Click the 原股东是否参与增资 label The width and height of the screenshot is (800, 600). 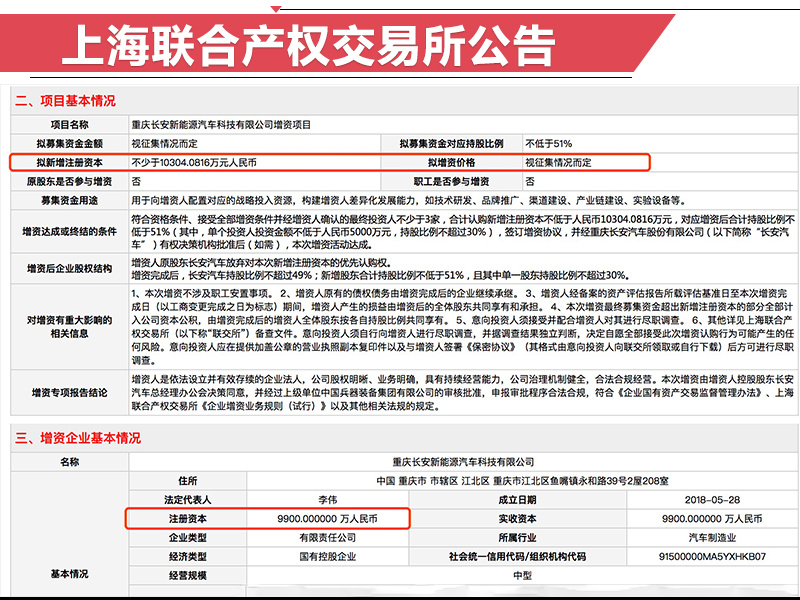tap(69, 181)
